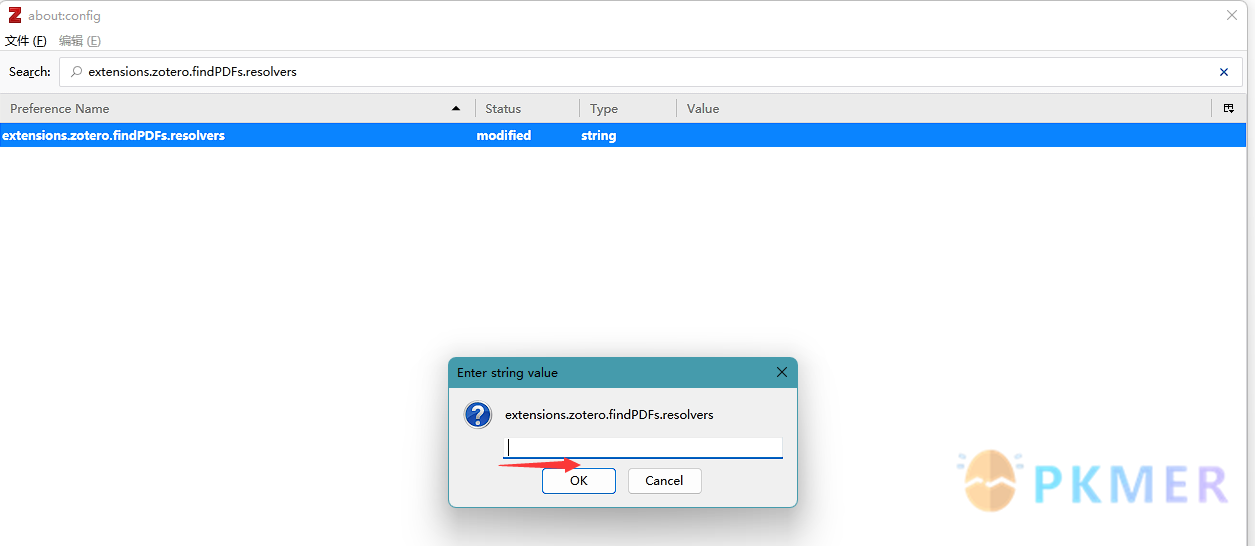This screenshot has width=1255, height=546.
Task: Close the Enter string value dialog
Action: pos(782,372)
